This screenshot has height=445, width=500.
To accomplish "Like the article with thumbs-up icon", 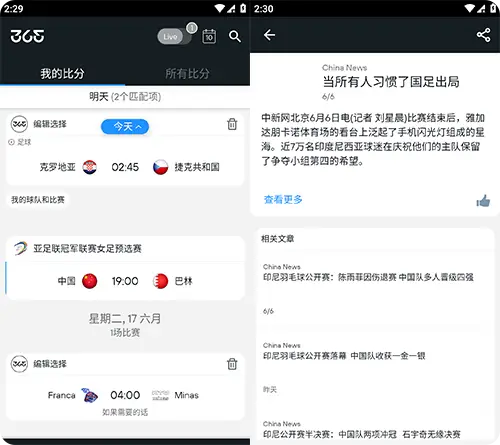I will click(483, 201).
